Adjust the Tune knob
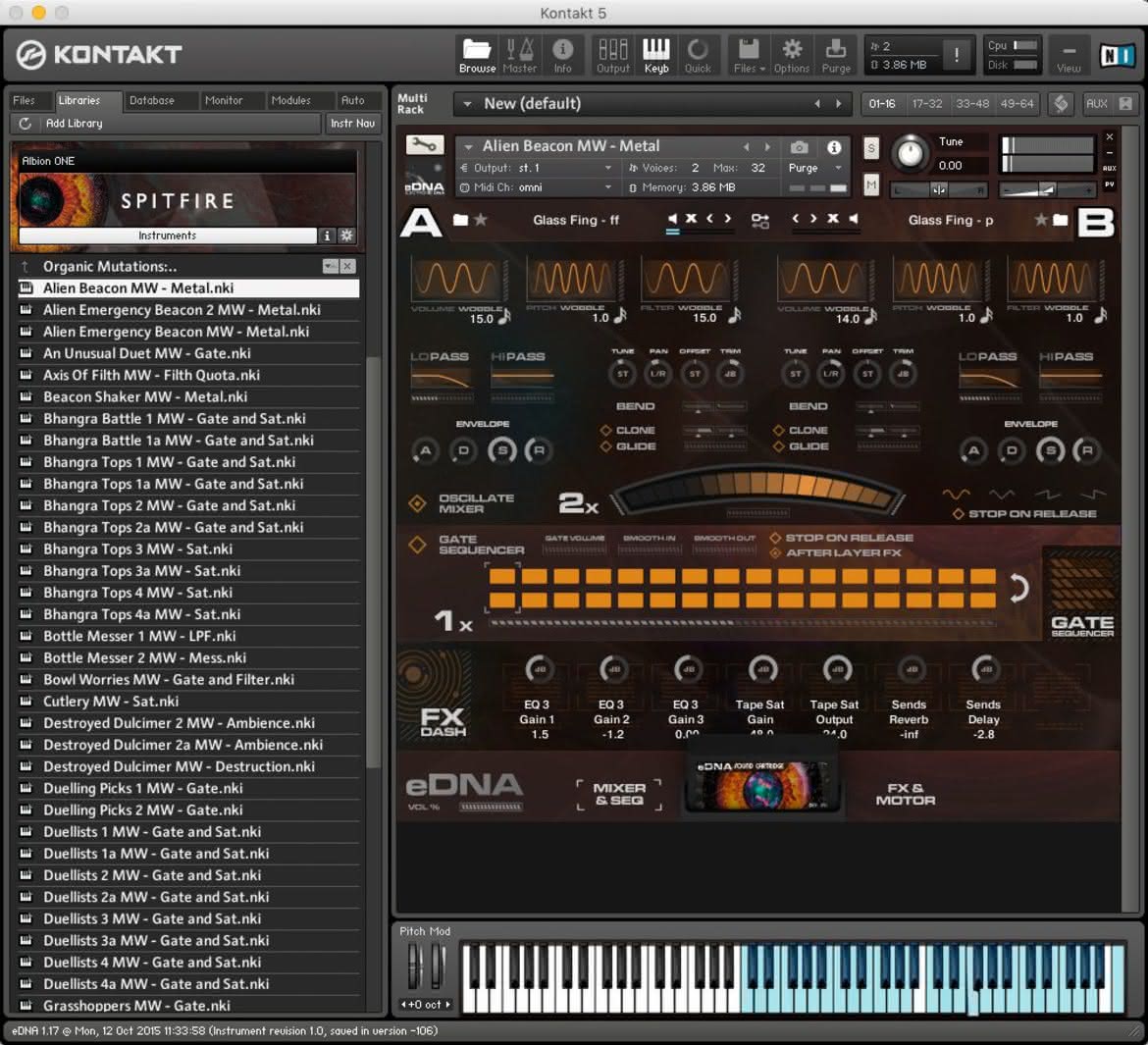The width and height of the screenshot is (1148, 1045). tap(910, 153)
